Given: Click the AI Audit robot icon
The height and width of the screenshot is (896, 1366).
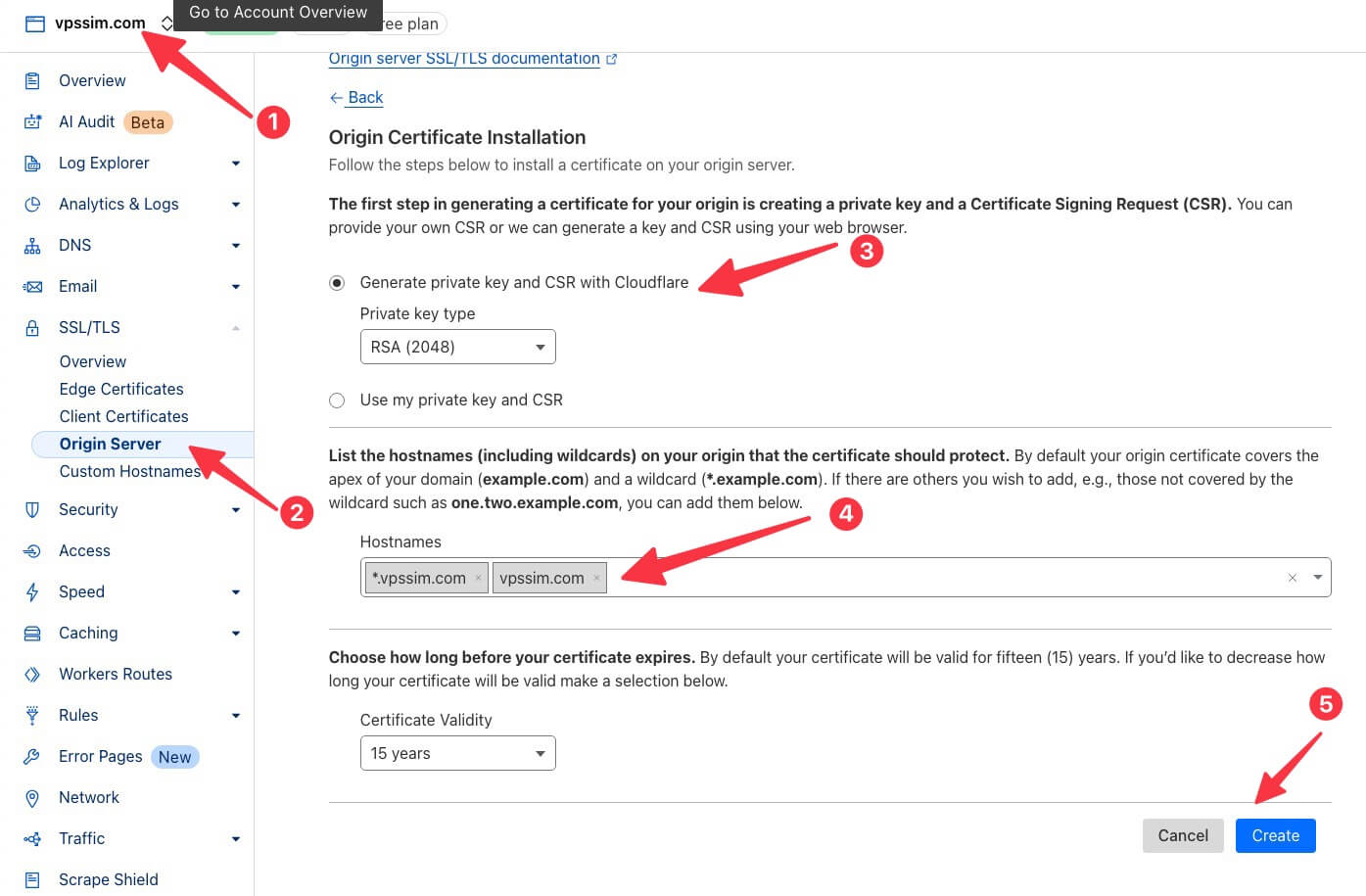Looking at the screenshot, I should point(32,121).
